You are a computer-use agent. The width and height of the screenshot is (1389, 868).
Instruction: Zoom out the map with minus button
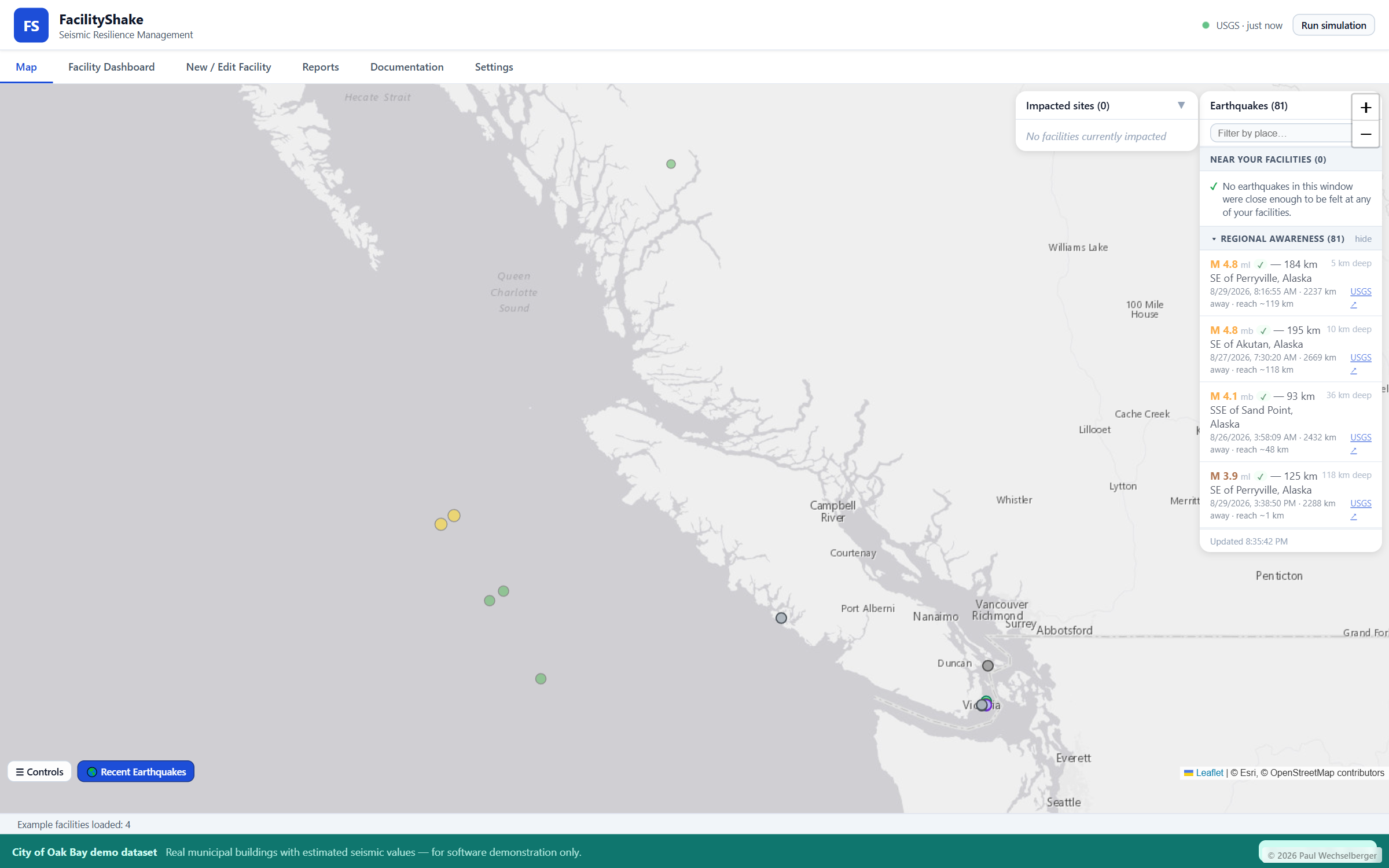click(1366, 134)
